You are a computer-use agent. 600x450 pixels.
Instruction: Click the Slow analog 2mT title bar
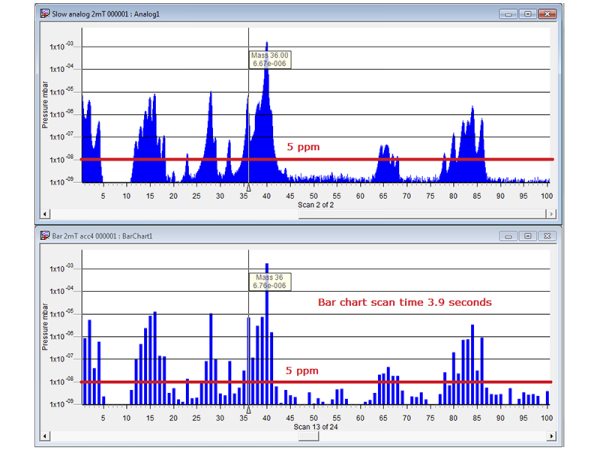pyautogui.click(x=250, y=14)
